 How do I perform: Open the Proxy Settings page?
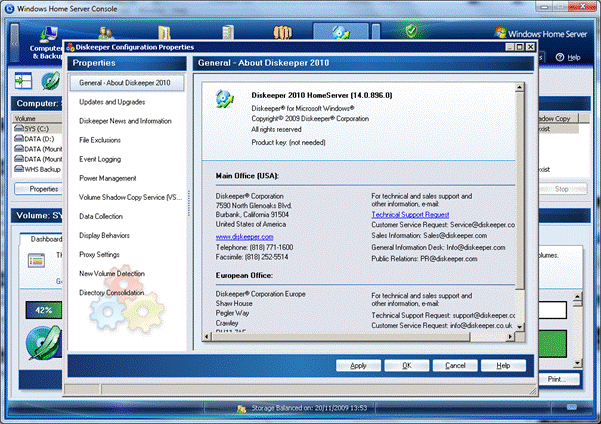tap(99, 255)
